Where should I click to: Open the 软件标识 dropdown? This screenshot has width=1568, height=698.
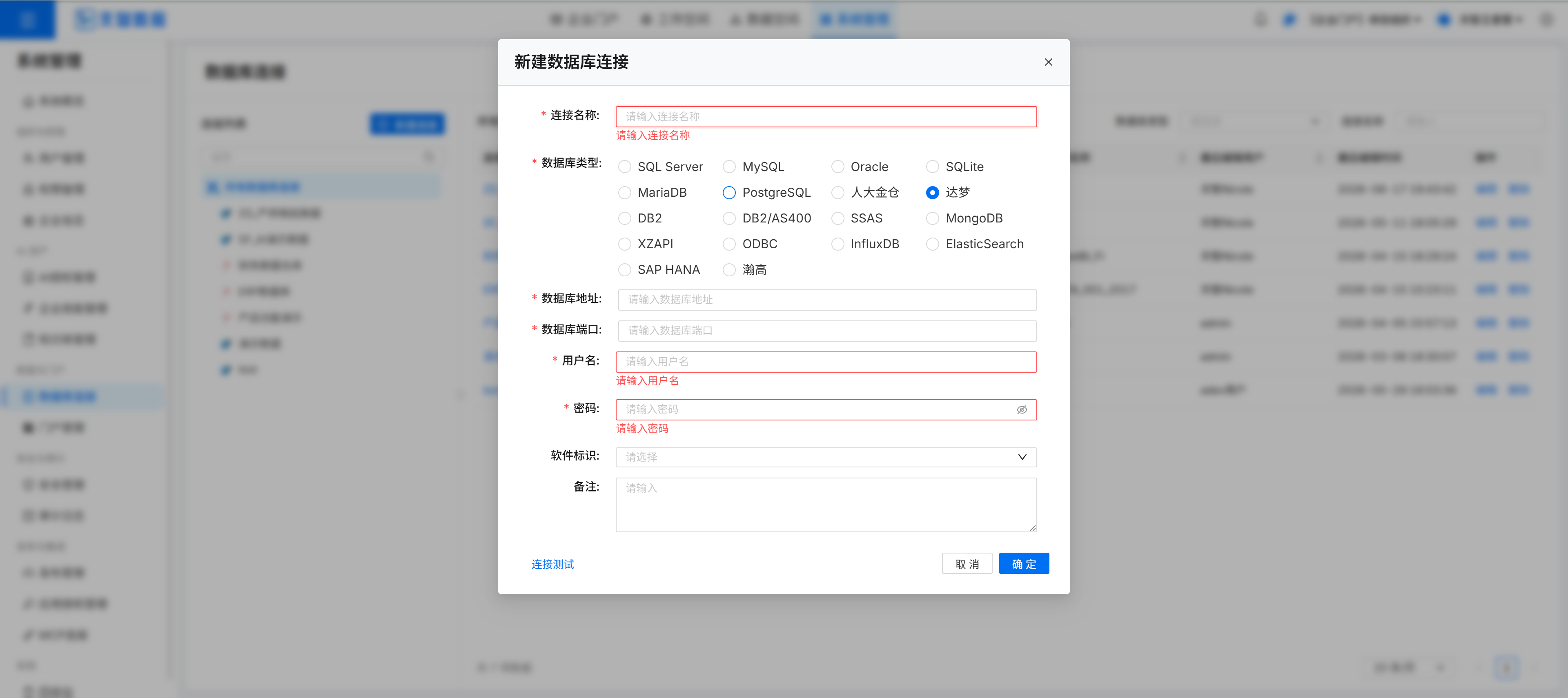point(826,457)
